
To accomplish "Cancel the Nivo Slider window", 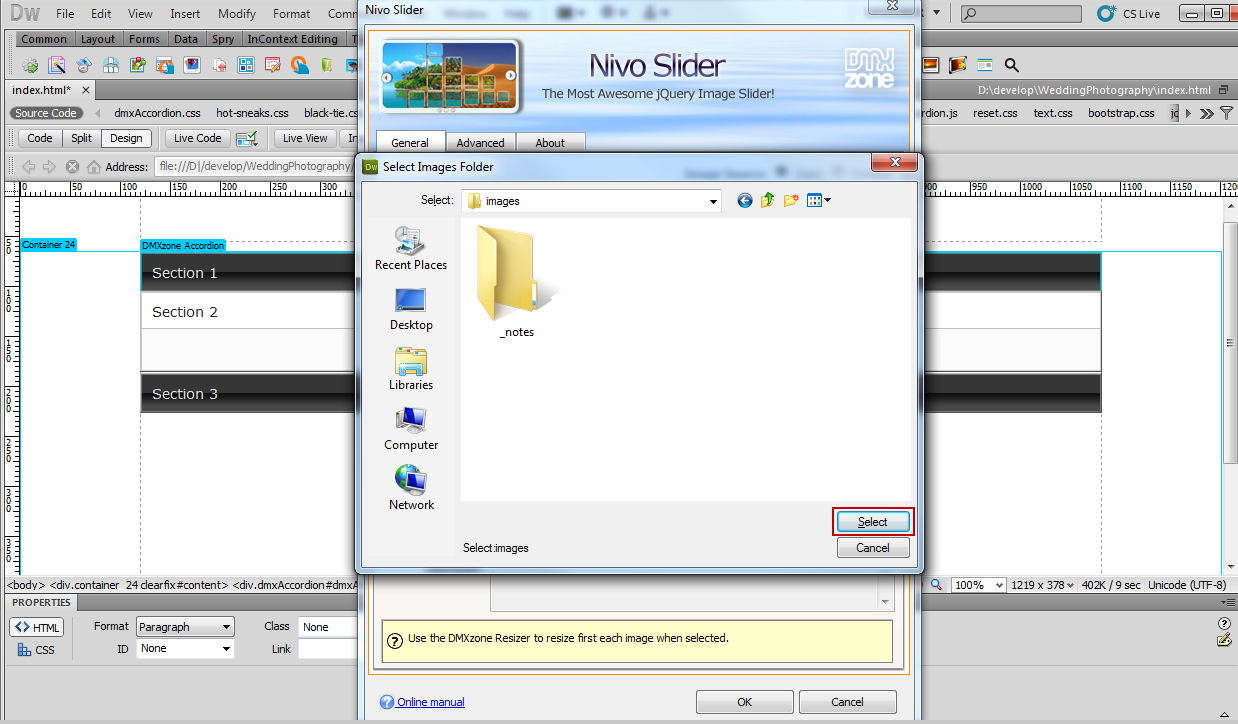I will tap(848, 702).
